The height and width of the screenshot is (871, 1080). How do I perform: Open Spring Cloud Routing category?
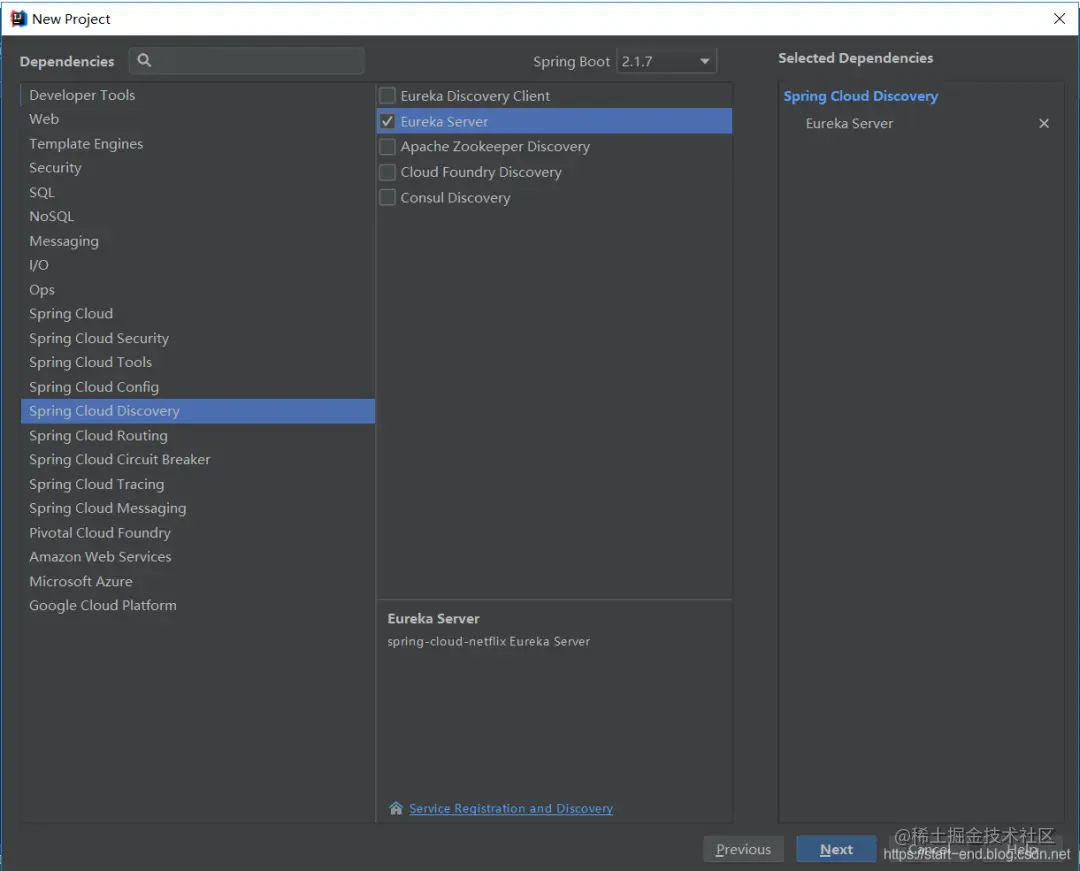pyautogui.click(x=198, y=435)
